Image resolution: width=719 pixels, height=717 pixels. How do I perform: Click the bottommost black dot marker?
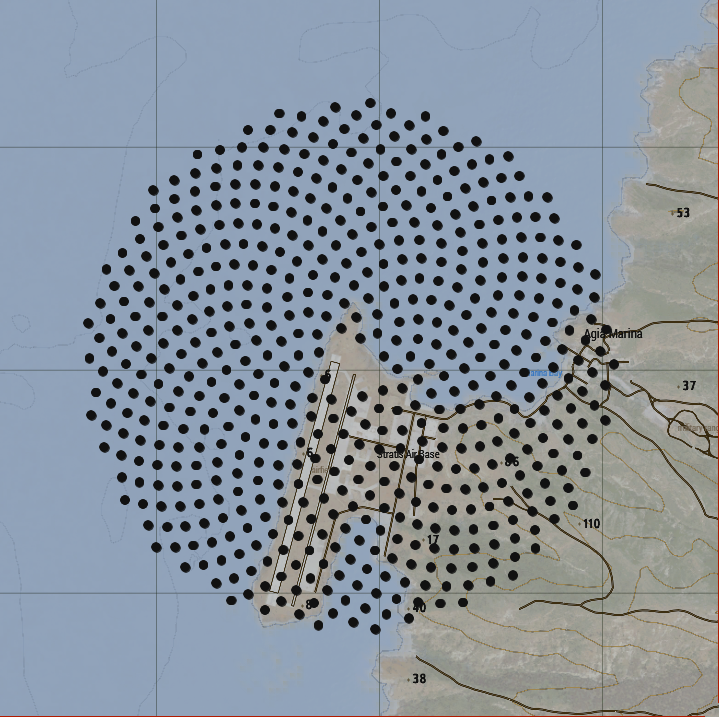pyautogui.click(x=375, y=629)
